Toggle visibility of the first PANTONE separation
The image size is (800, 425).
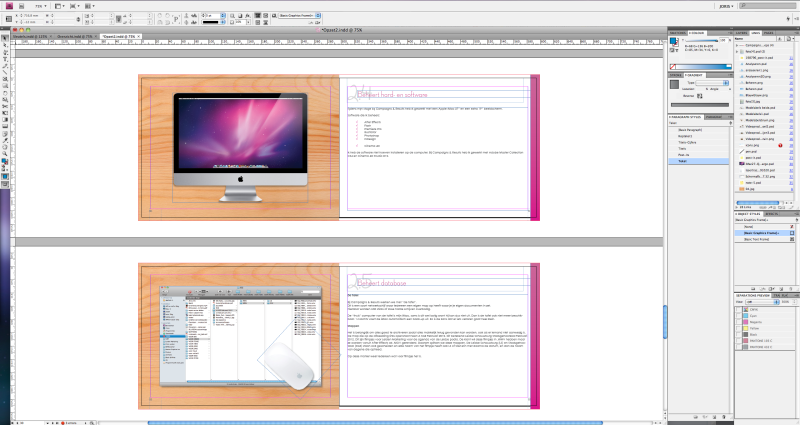point(738,341)
